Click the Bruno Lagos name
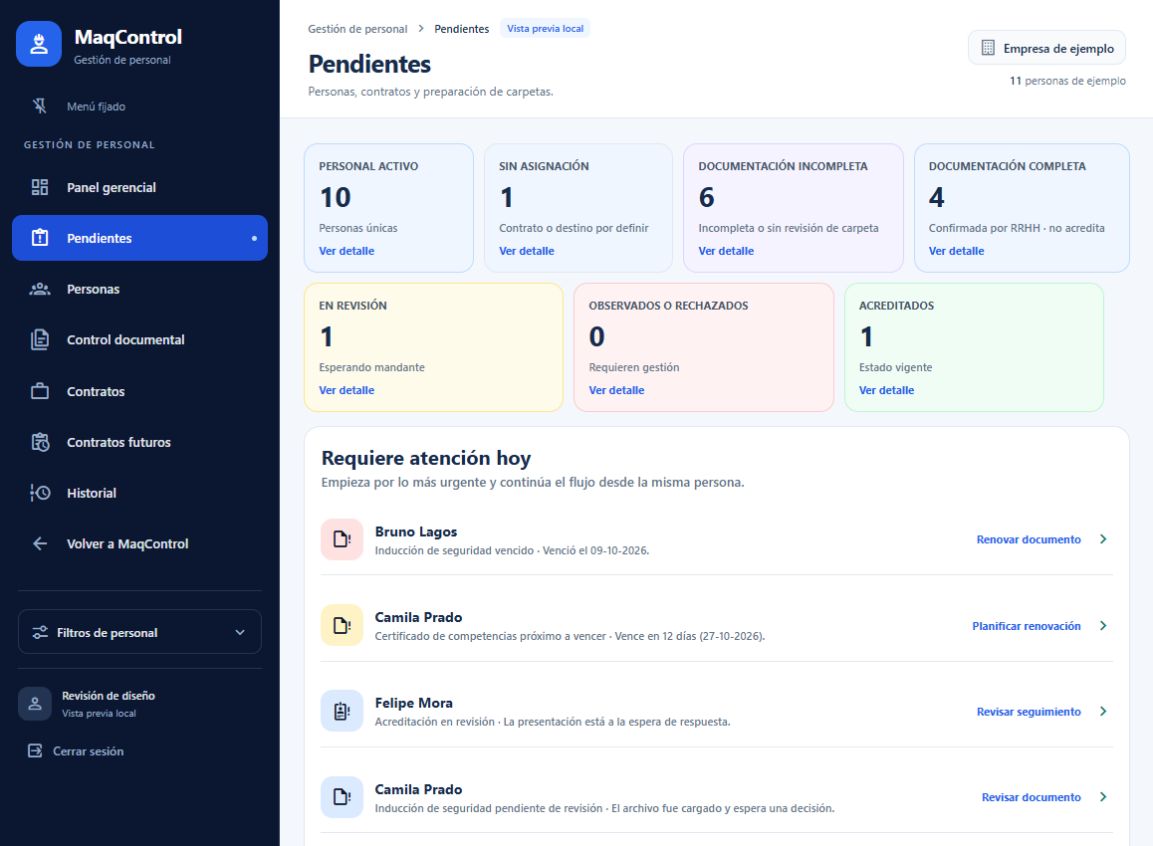This screenshot has width=1153, height=846. pos(415,531)
